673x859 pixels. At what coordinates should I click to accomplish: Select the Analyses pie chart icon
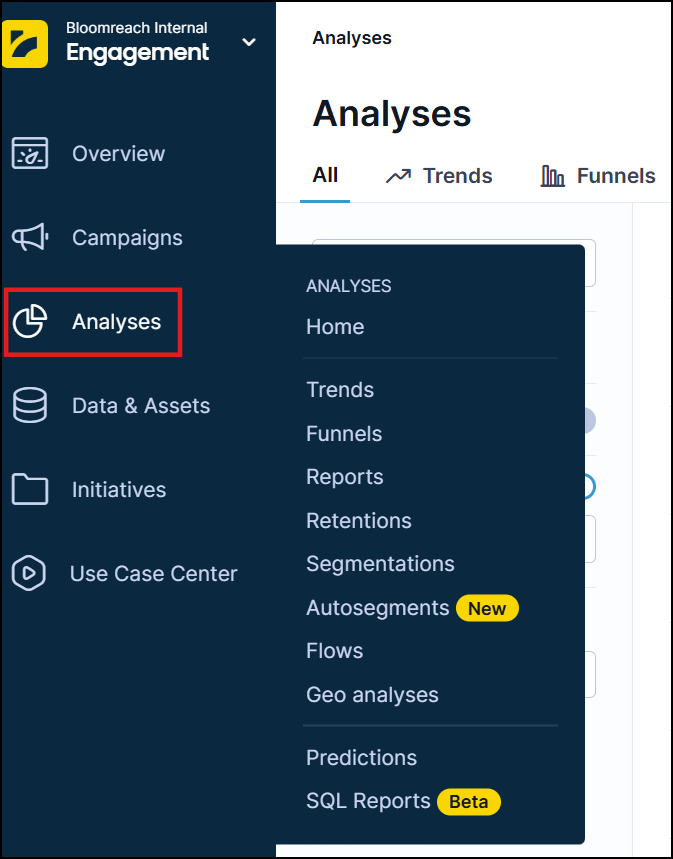(x=30, y=322)
